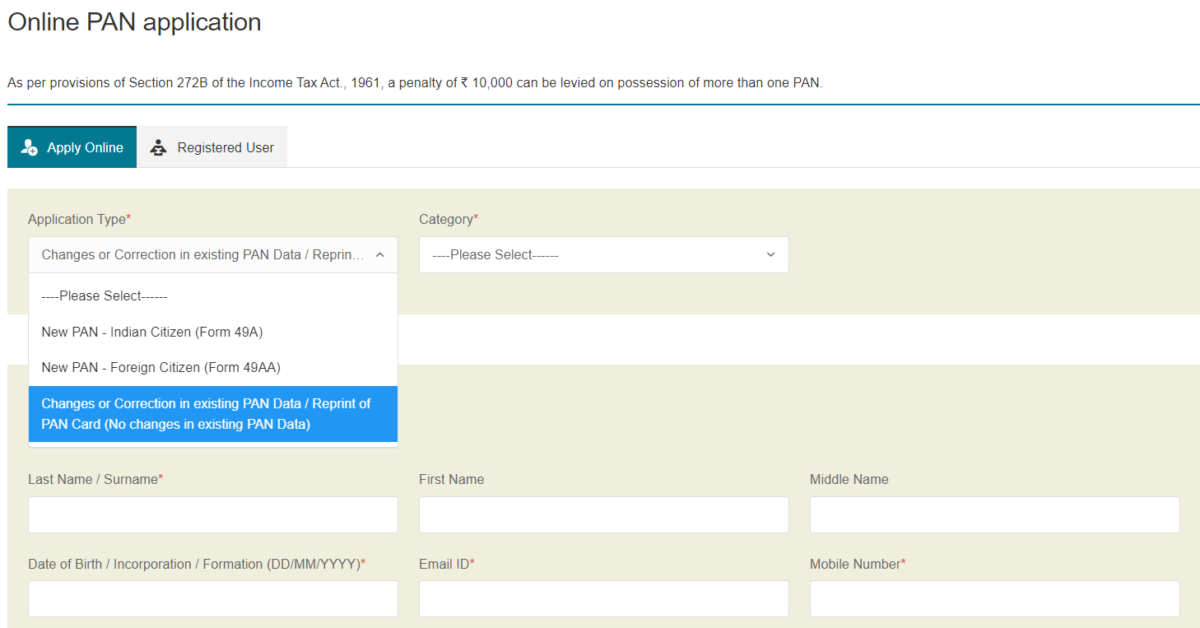Select the Apply Online tab
The image size is (1200, 628).
pyautogui.click(x=71, y=146)
